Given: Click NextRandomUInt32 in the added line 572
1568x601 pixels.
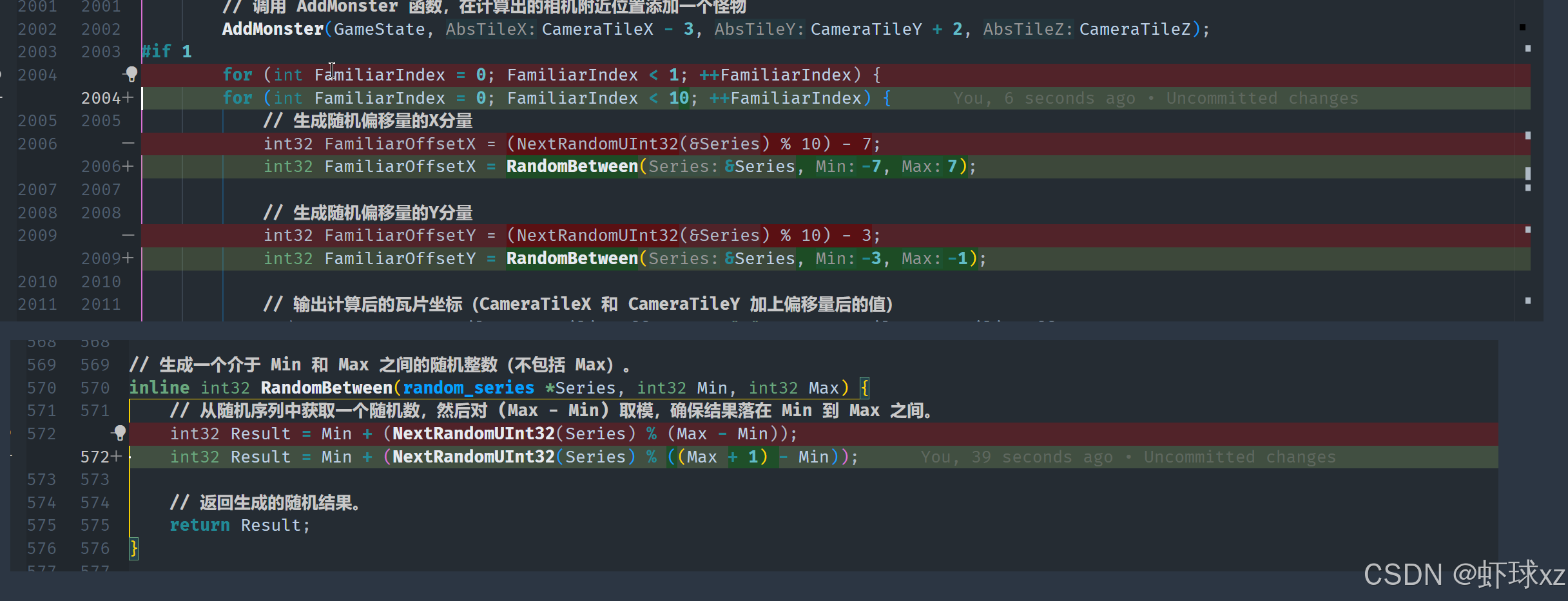Looking at the screenshot, I should tap(474, 457).
